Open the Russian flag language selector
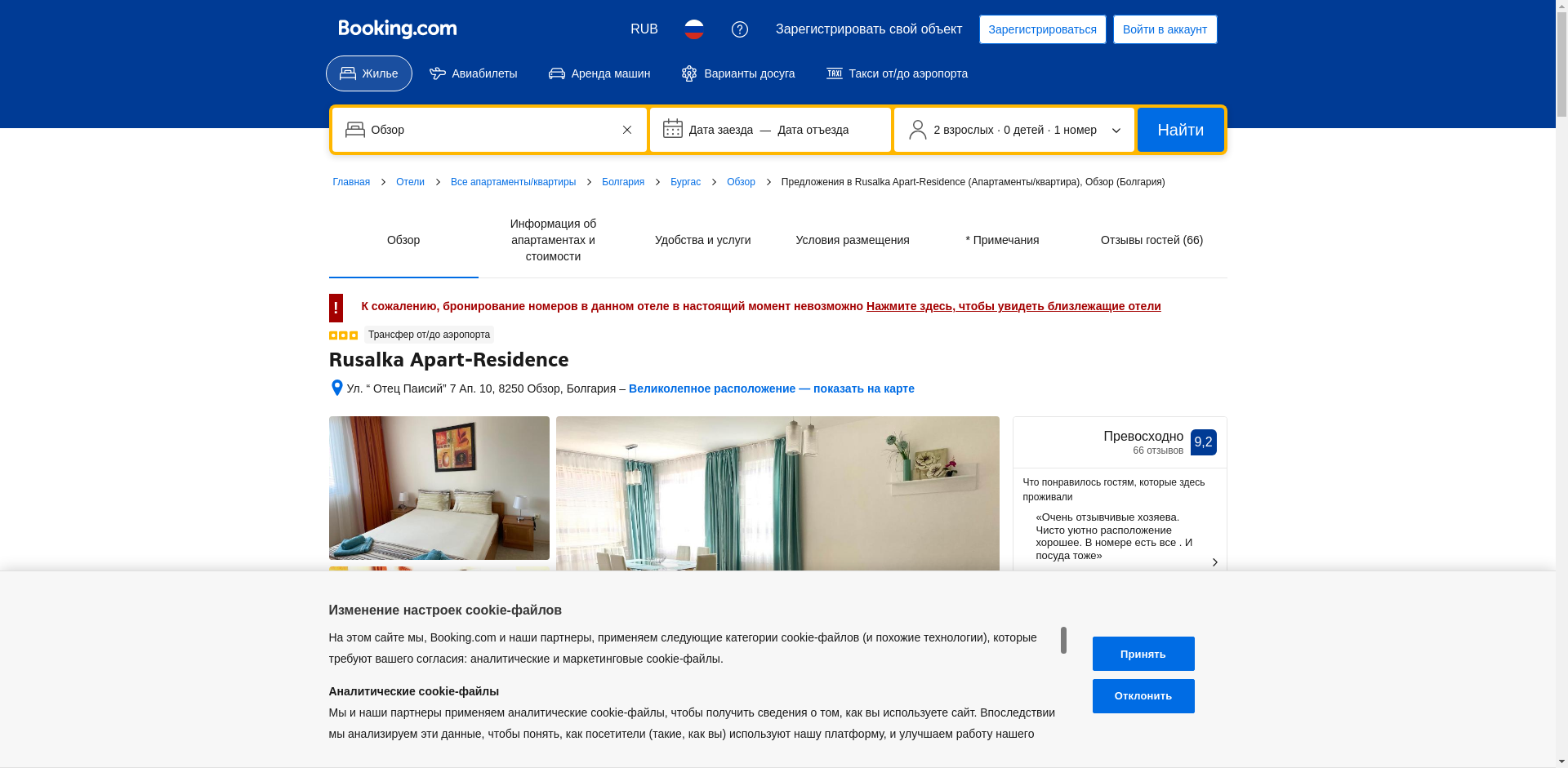This screenshot has height=768, width=1568. tap(693, 29)
